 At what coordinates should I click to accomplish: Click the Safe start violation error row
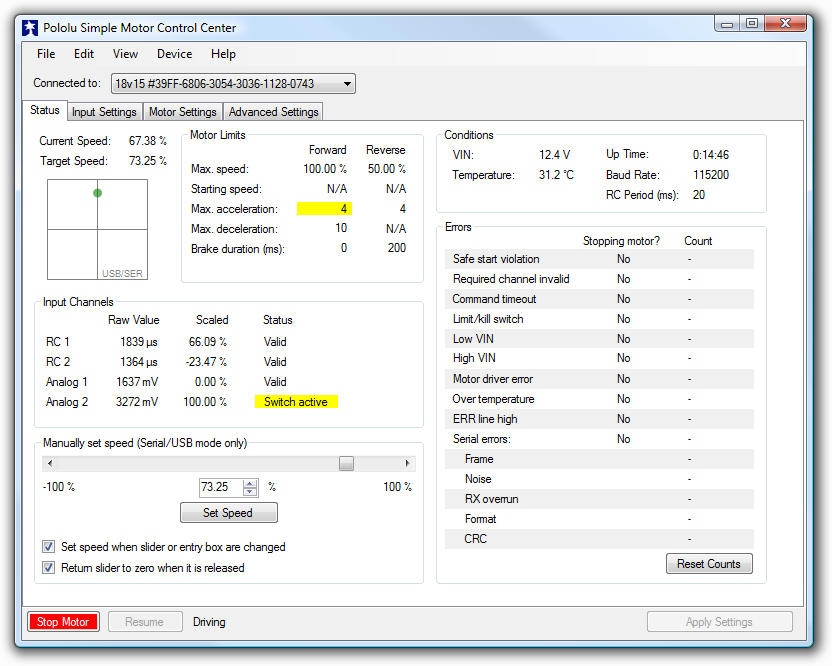point(600,259)
